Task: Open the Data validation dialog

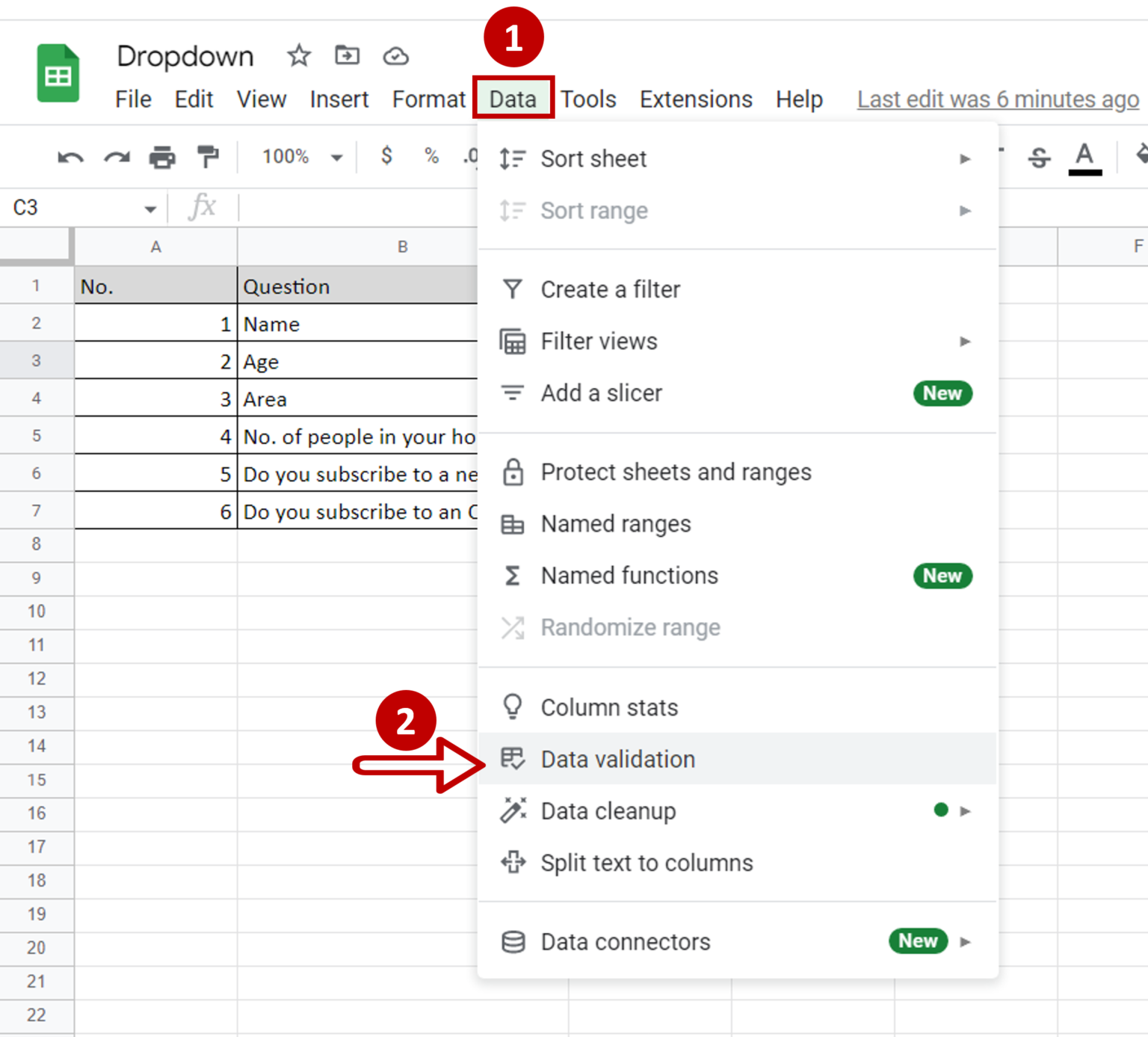Action: coord(617,759)
